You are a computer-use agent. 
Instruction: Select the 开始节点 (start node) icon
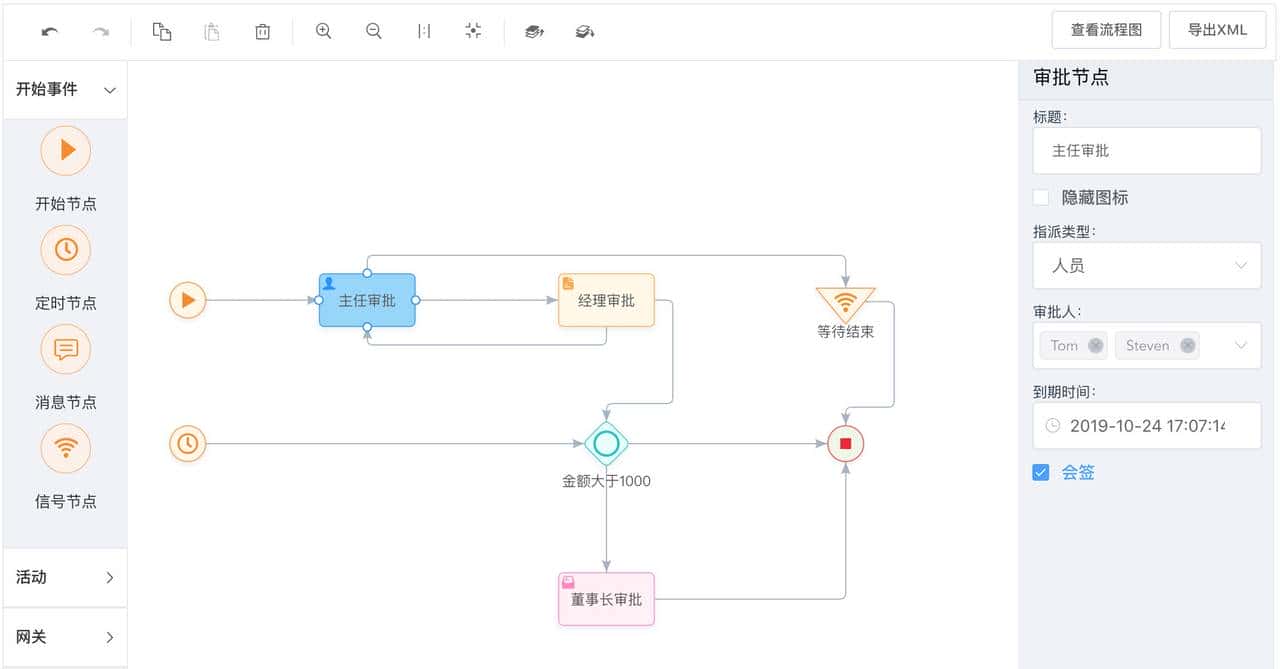click(x=65, y=150)
